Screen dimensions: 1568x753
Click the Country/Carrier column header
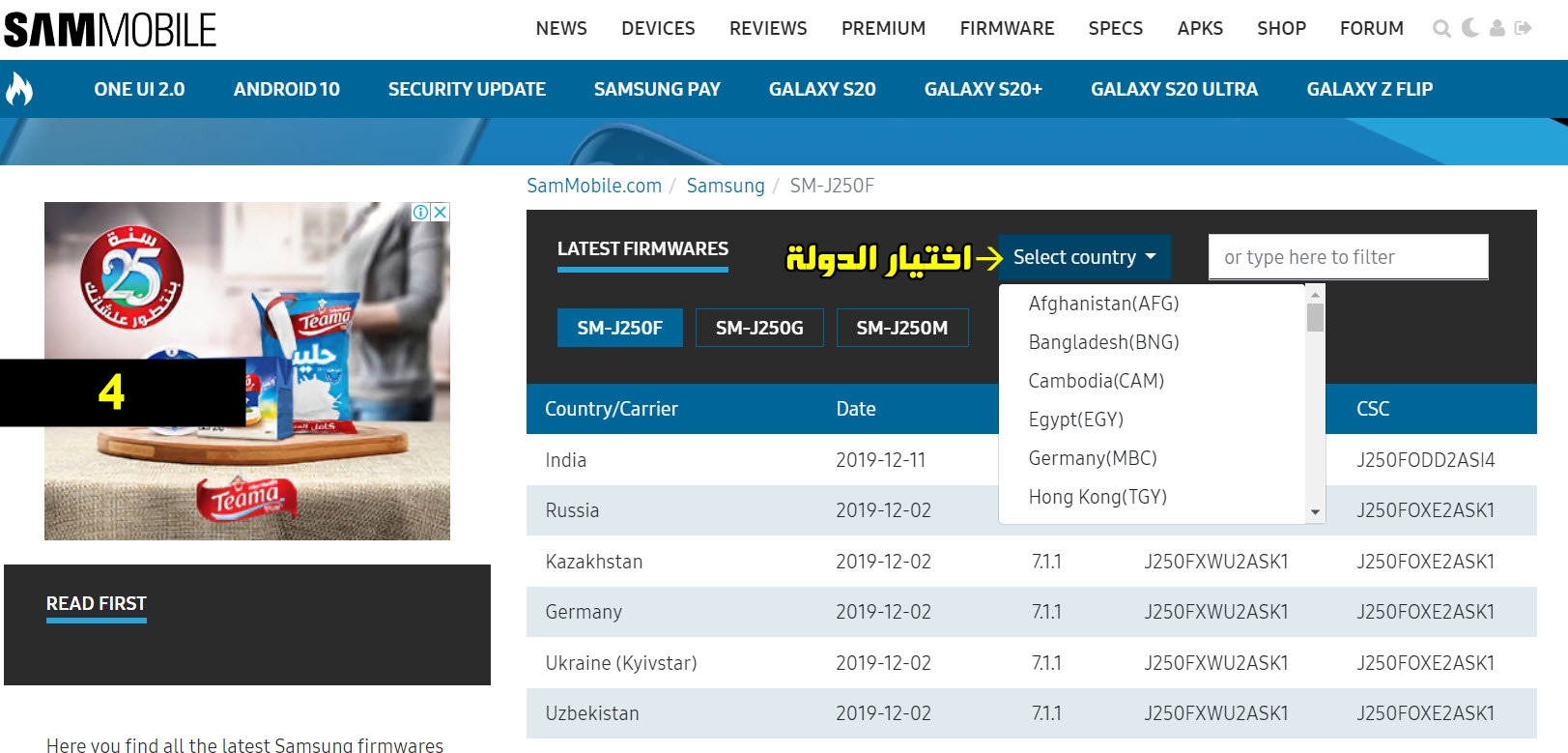pos(612,409)
